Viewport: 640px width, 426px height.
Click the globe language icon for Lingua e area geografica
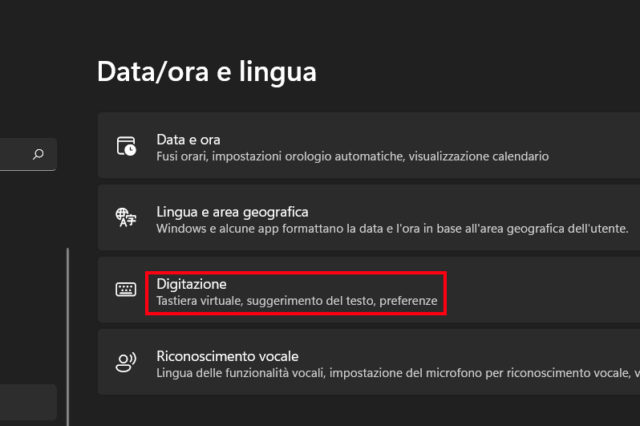(x=126, y=219)
